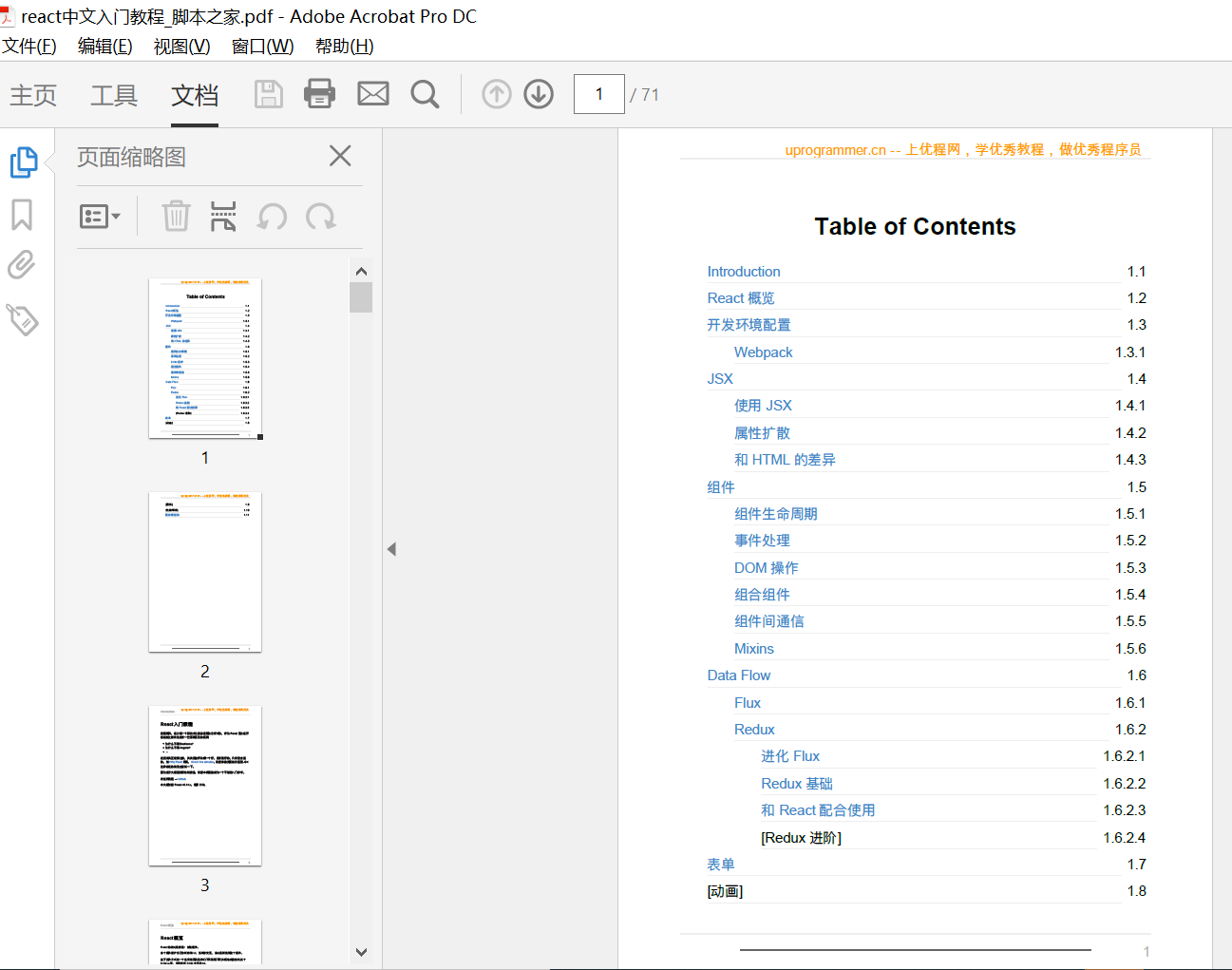
Task: Click the page number label 1.6.2.4
Action: click(1125, 838)
